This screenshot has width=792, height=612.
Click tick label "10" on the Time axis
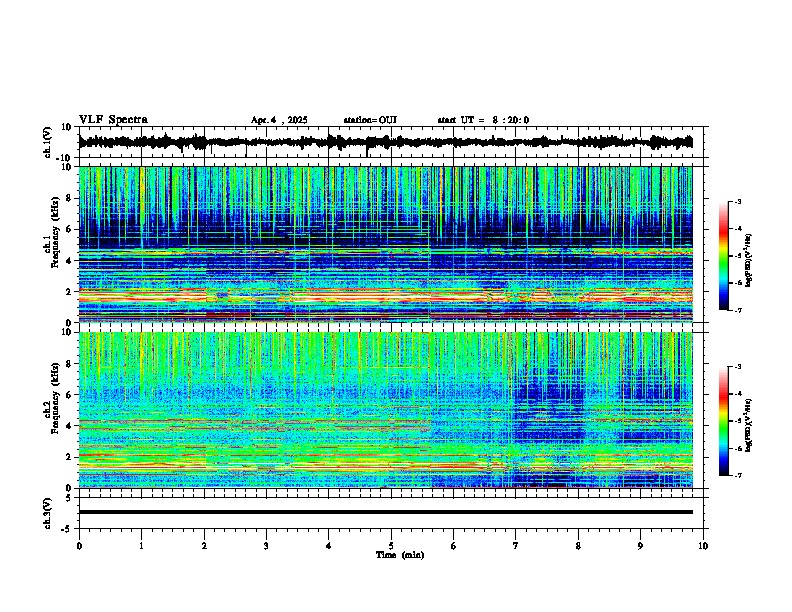coord(703,546)
